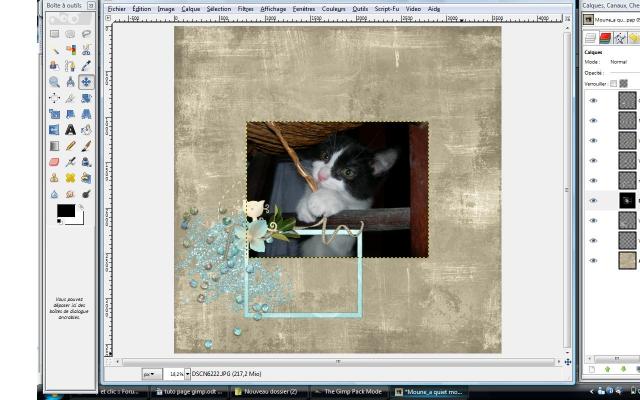Select the Airbrush tool
The height and width of the screenshot is (400, 640).
pyautogui.click(x=70, y=162)
